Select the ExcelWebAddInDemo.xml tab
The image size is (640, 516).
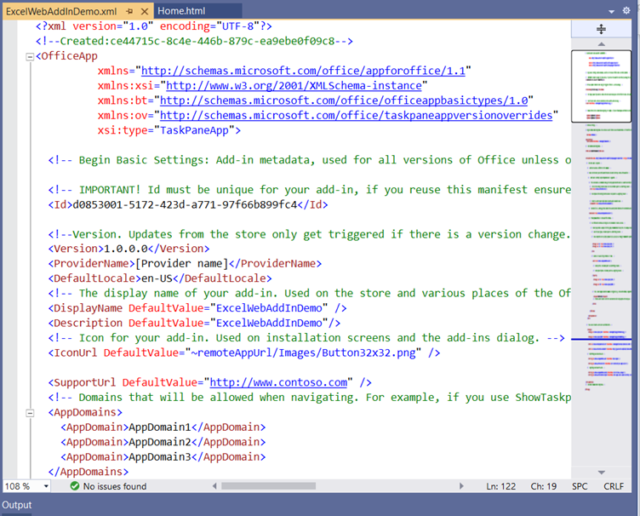pos(55,9)
